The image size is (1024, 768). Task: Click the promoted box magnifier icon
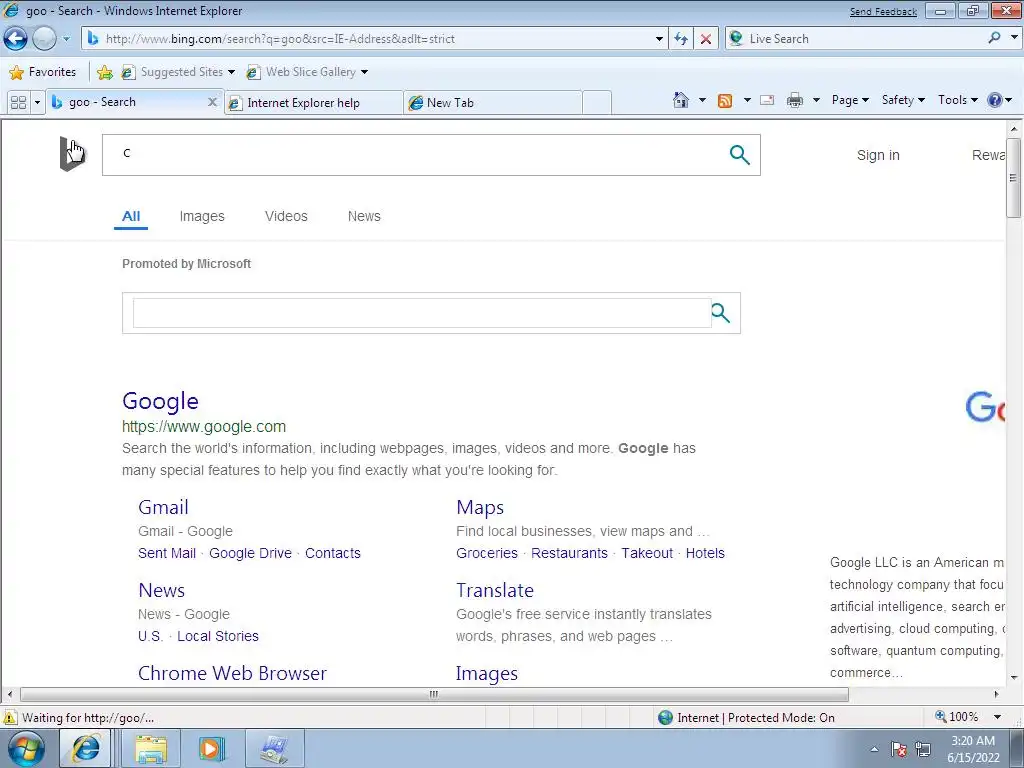tap(720, 313)
